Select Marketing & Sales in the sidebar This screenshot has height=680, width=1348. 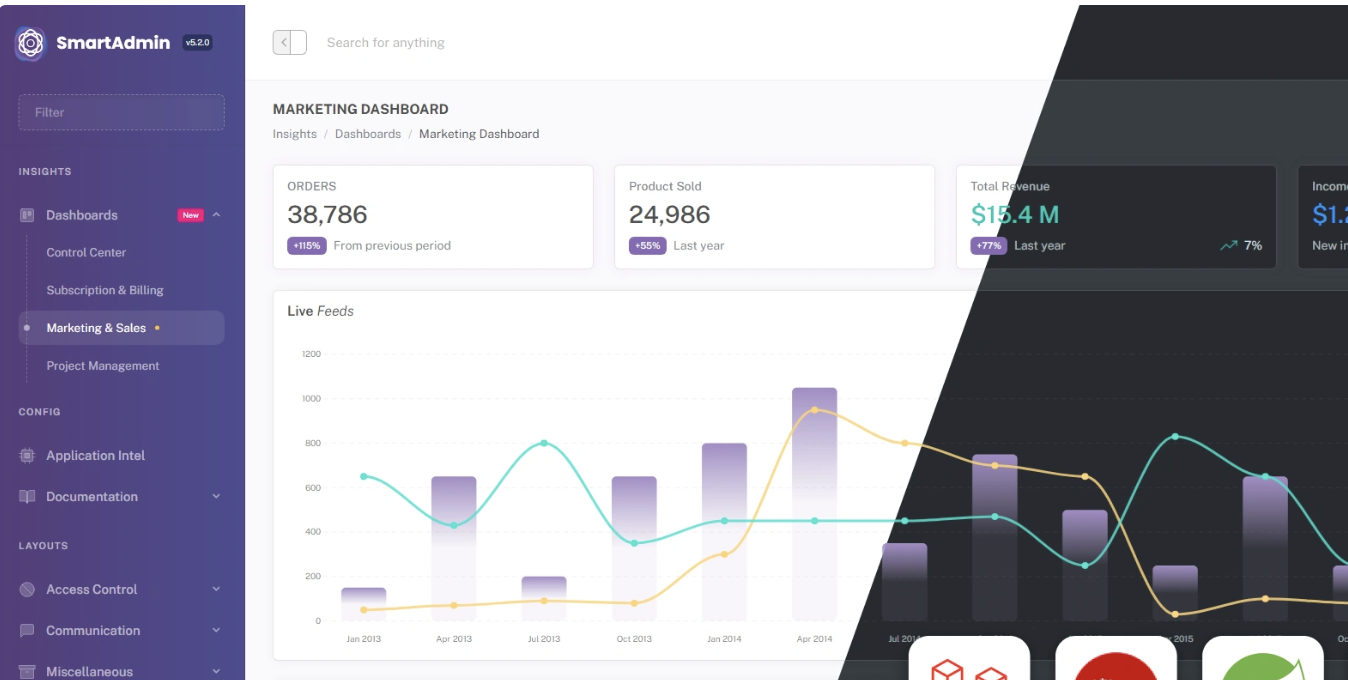click(x=121, y=328)
